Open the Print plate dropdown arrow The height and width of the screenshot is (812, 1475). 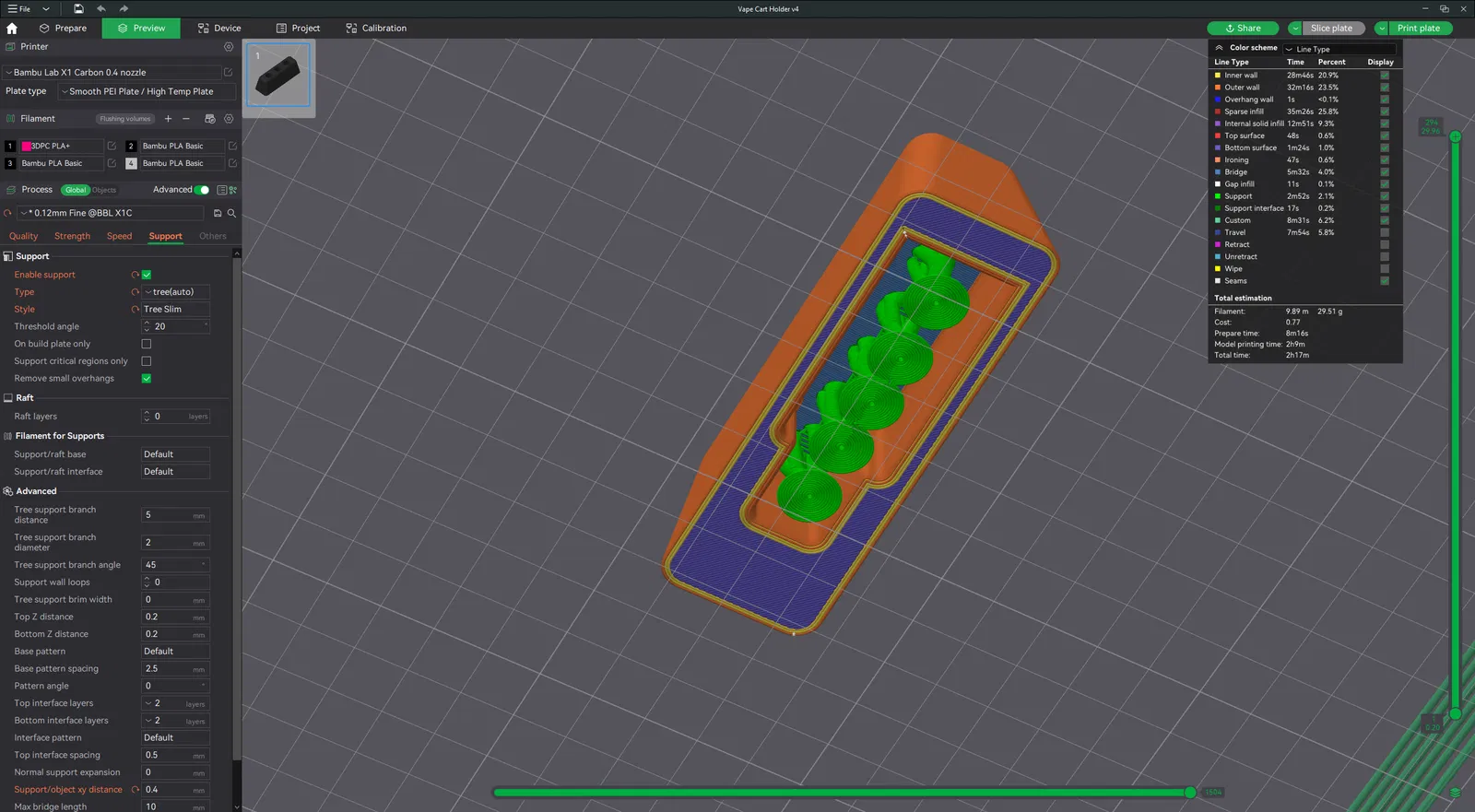pos(1381,29)
